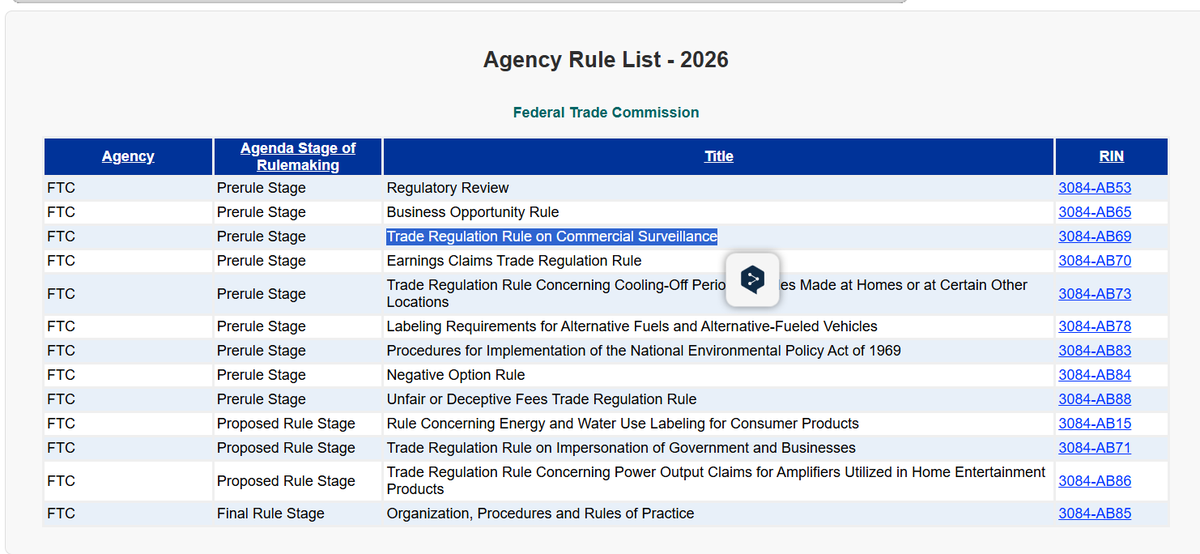Sort by Agenda Stage of Rulemaking header
This screenshot has width=1200, height=554.
click(298, 156)
